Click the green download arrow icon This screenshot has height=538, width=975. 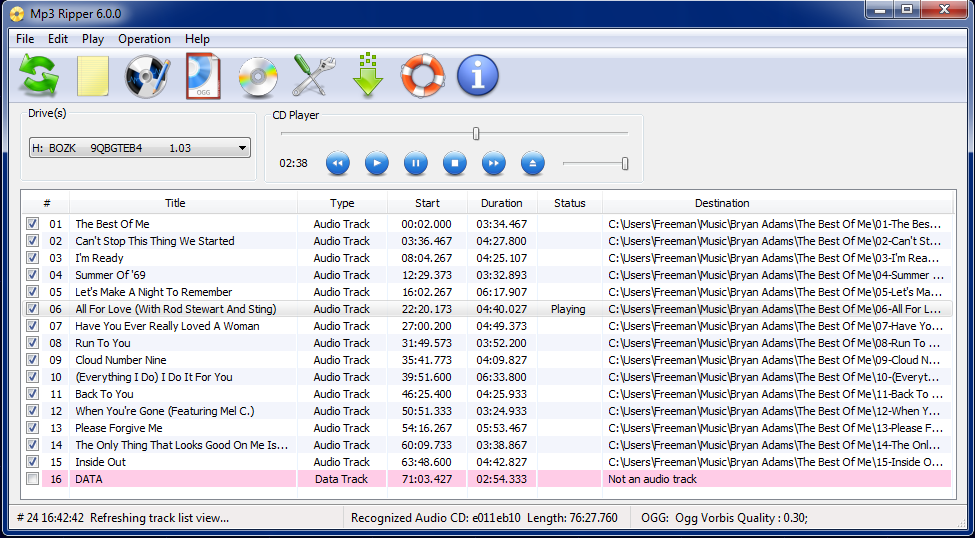(x=368, y=75)
